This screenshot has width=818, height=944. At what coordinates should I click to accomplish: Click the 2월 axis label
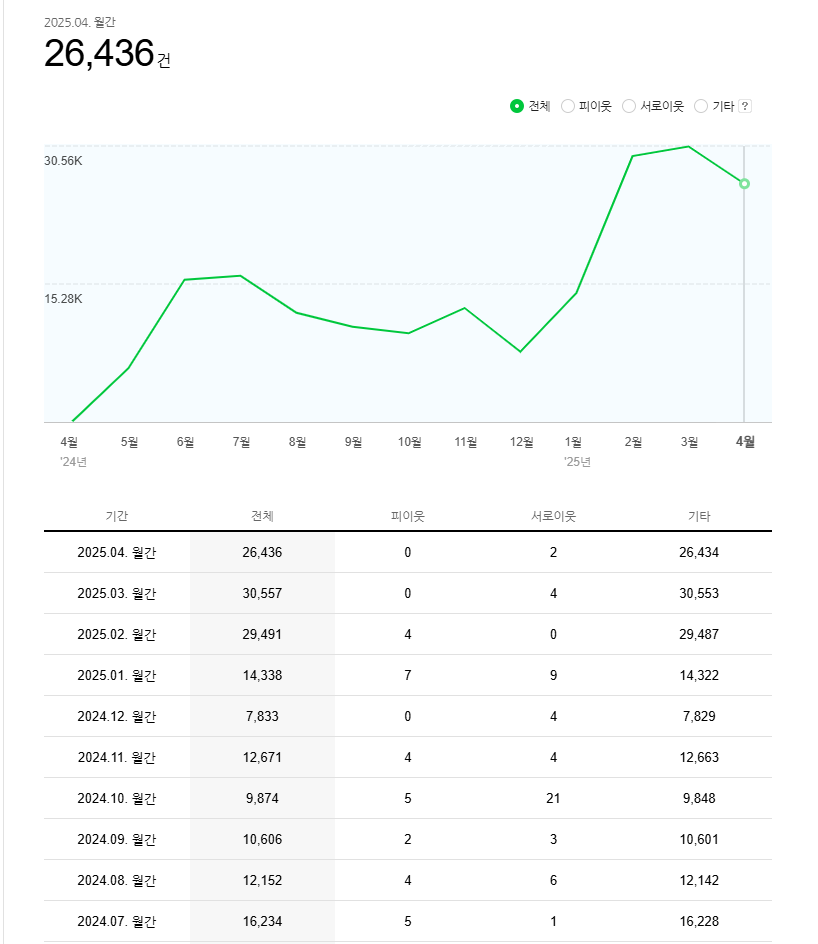633,442
